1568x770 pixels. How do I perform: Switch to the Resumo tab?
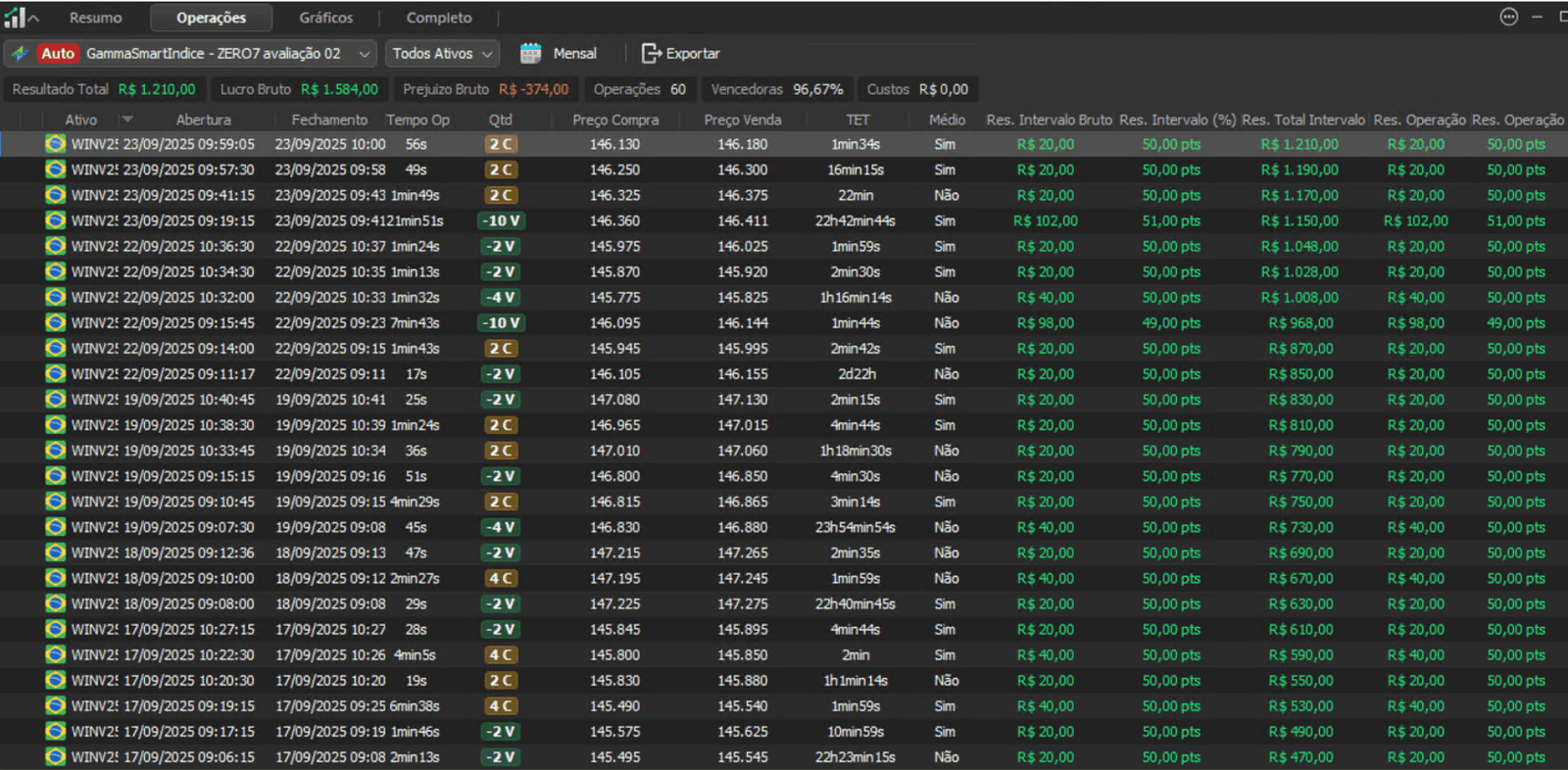(95, 18)
